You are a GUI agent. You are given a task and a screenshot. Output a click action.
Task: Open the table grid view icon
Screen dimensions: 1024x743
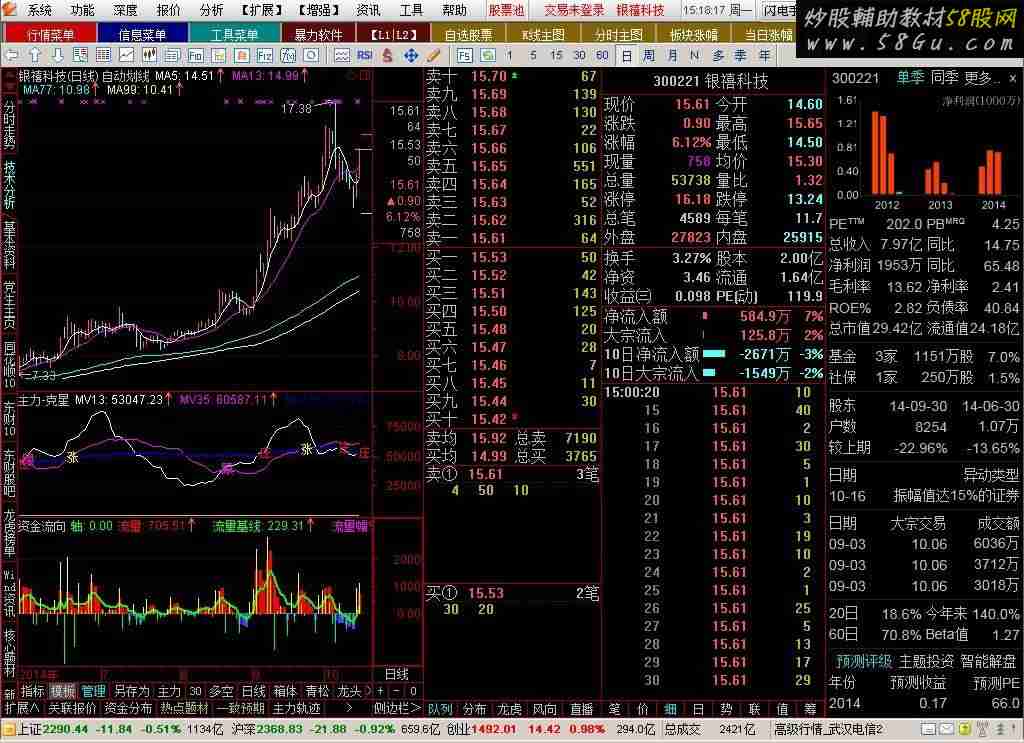(x=103, y=55)
